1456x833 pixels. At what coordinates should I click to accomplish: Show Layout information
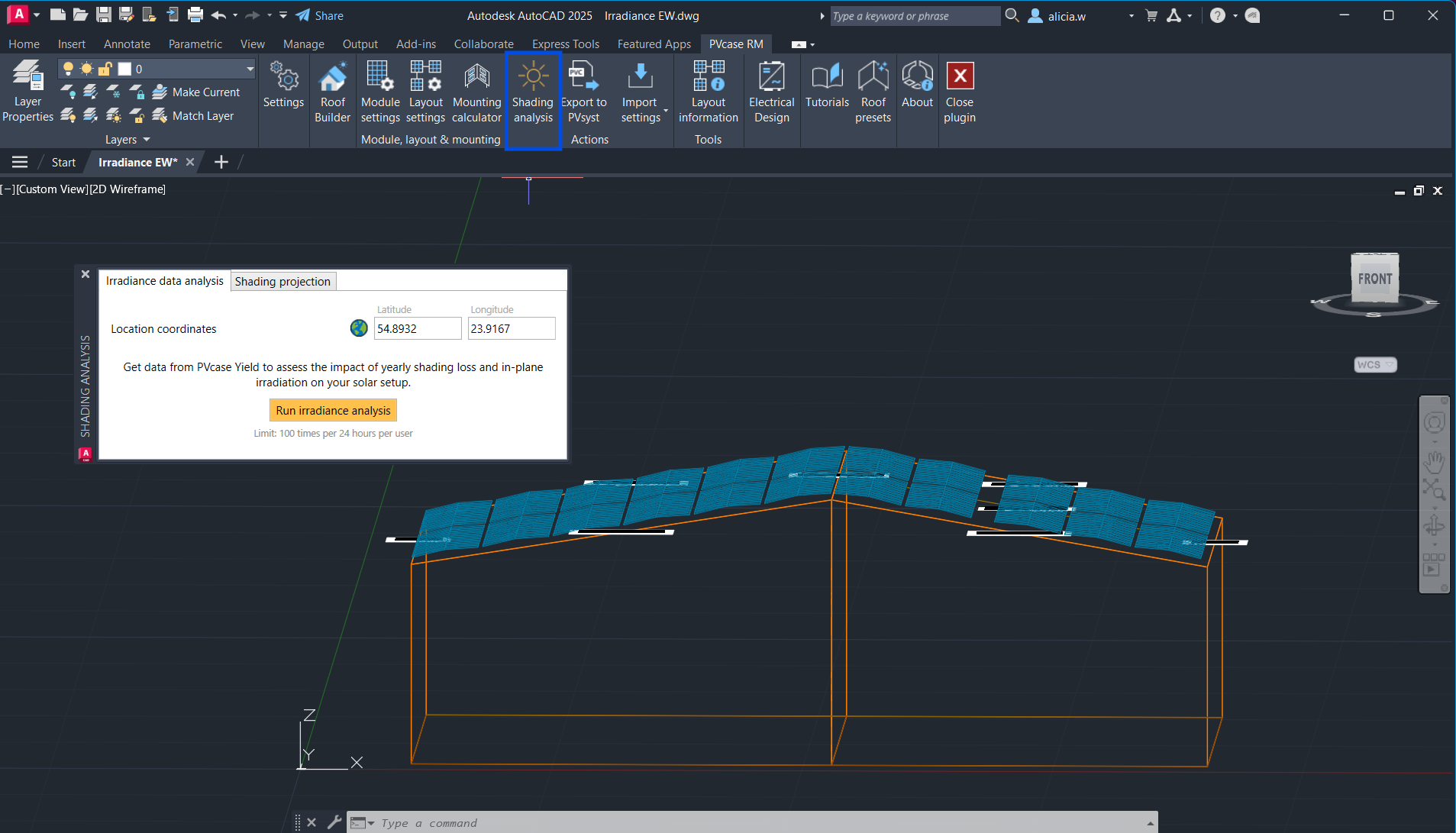click(709, 92)
